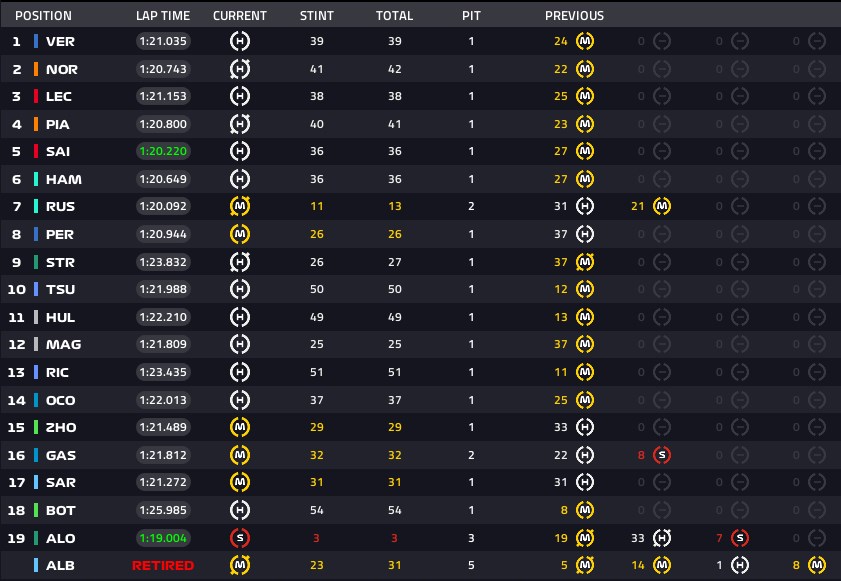Click Perez's previous hard tyre icon
Viewport: 841px width, 581px height.
[586, 234]
